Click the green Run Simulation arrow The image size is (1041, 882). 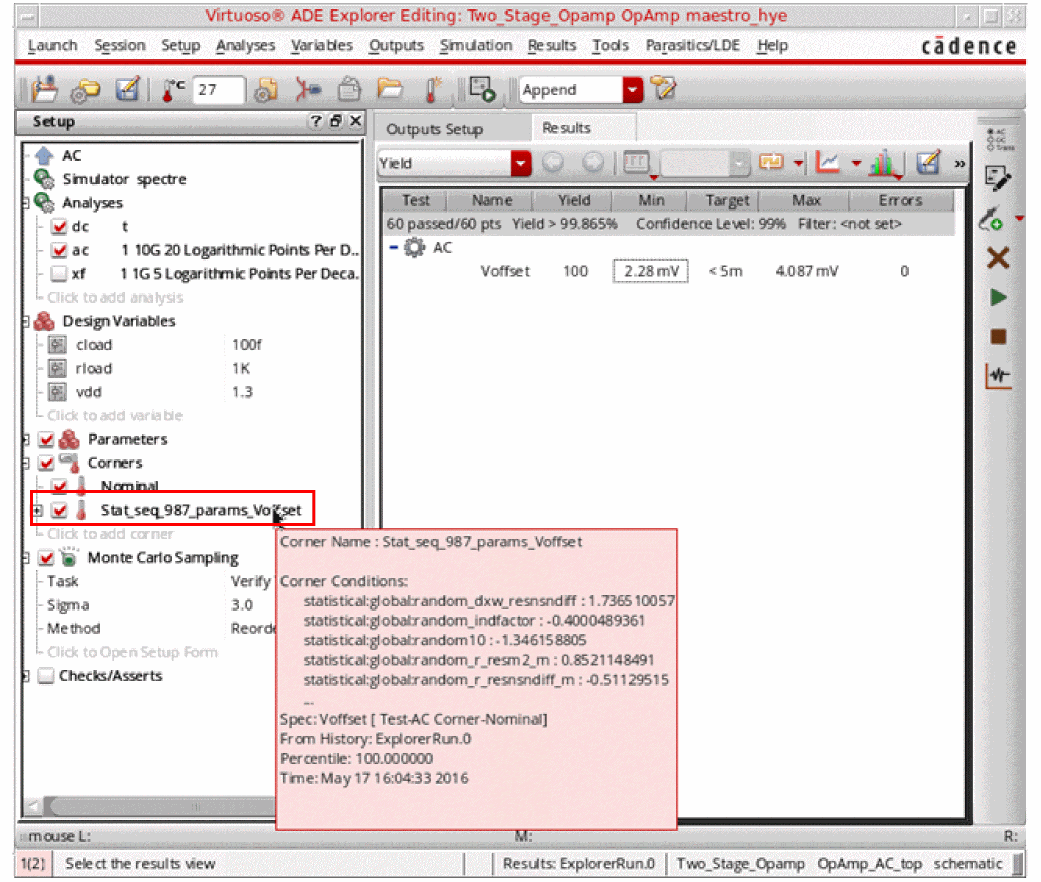(997, 297)
